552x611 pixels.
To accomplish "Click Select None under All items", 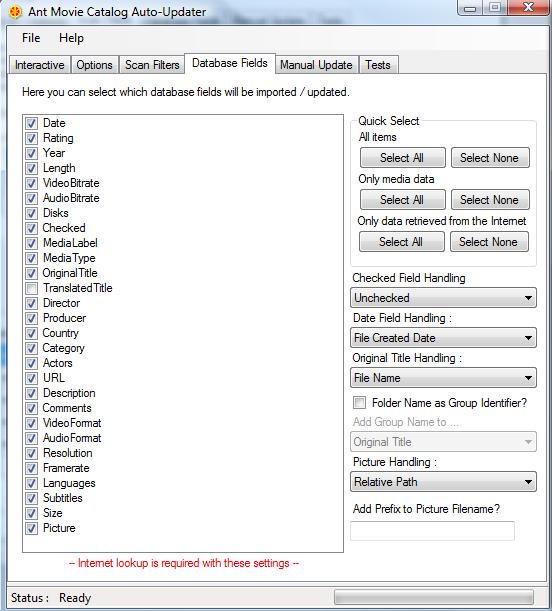I will tap(490, 158).
